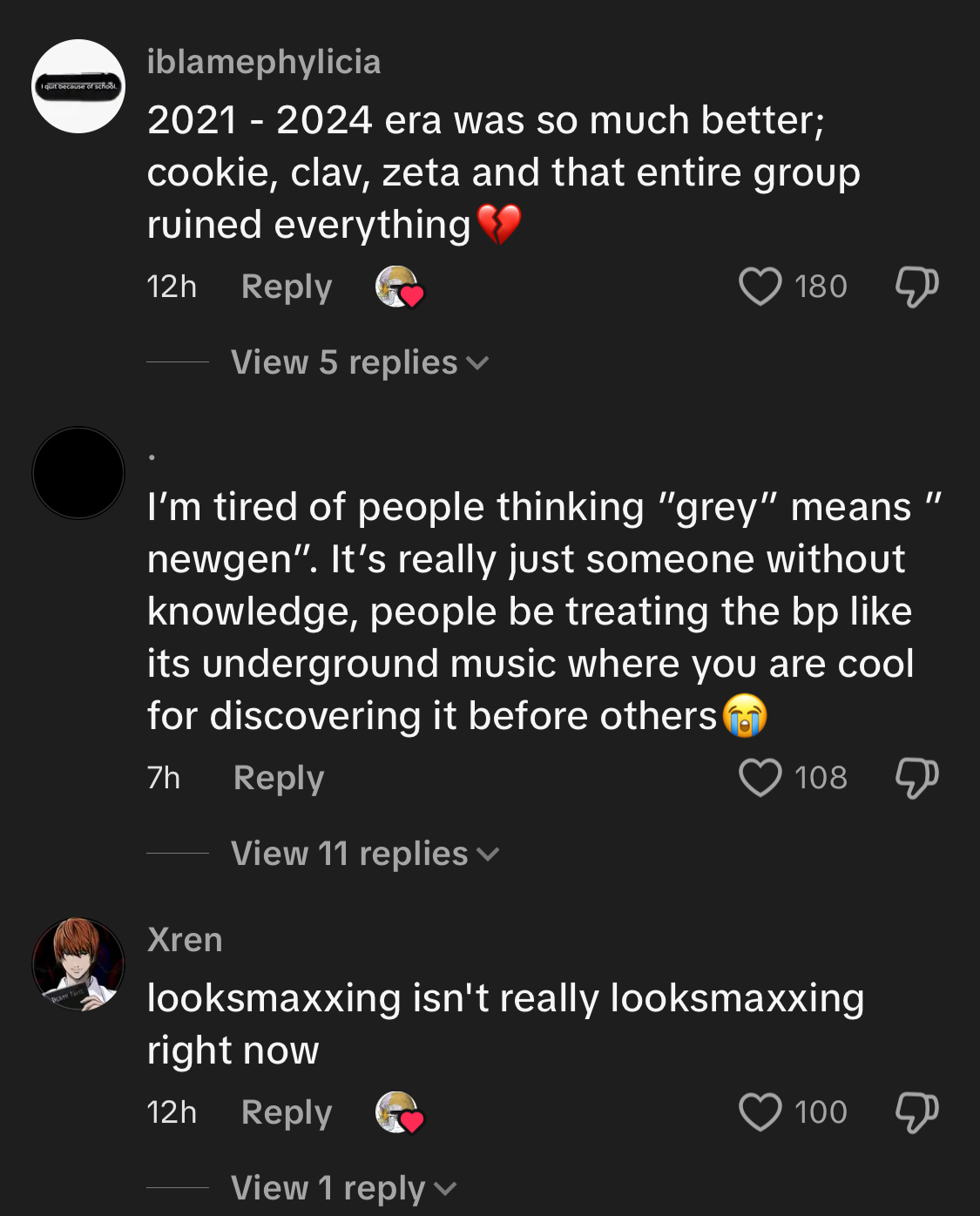Screen dimensions: 980x1216
Task: Open the black avatar user's profile
Action: [78, 473]
